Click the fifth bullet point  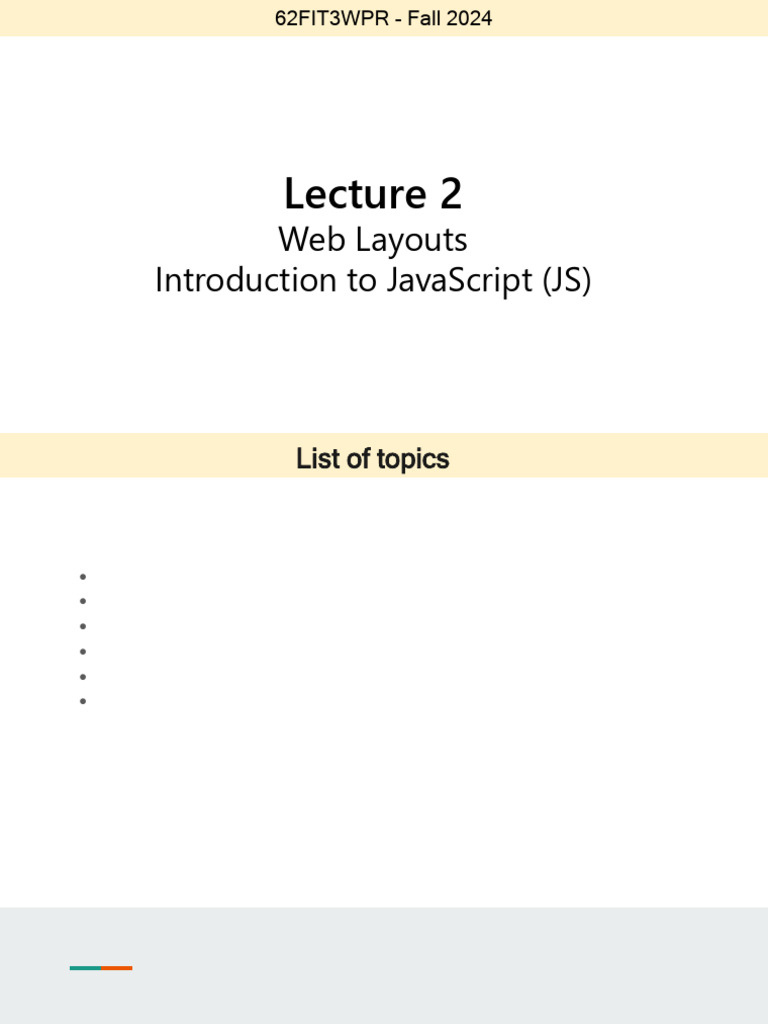(83, 676)
